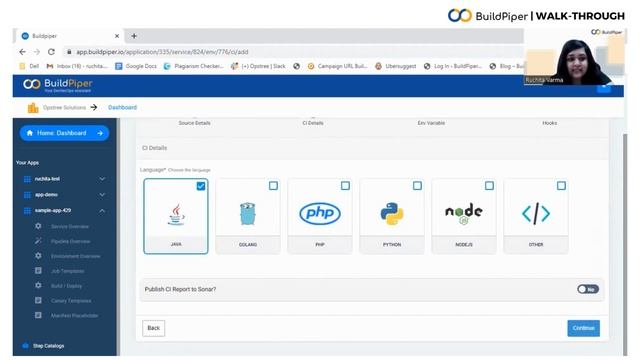Screen dimensions: 640x360
Task: Check the Golang language checkbox
Action: click(x=273, y=186)
